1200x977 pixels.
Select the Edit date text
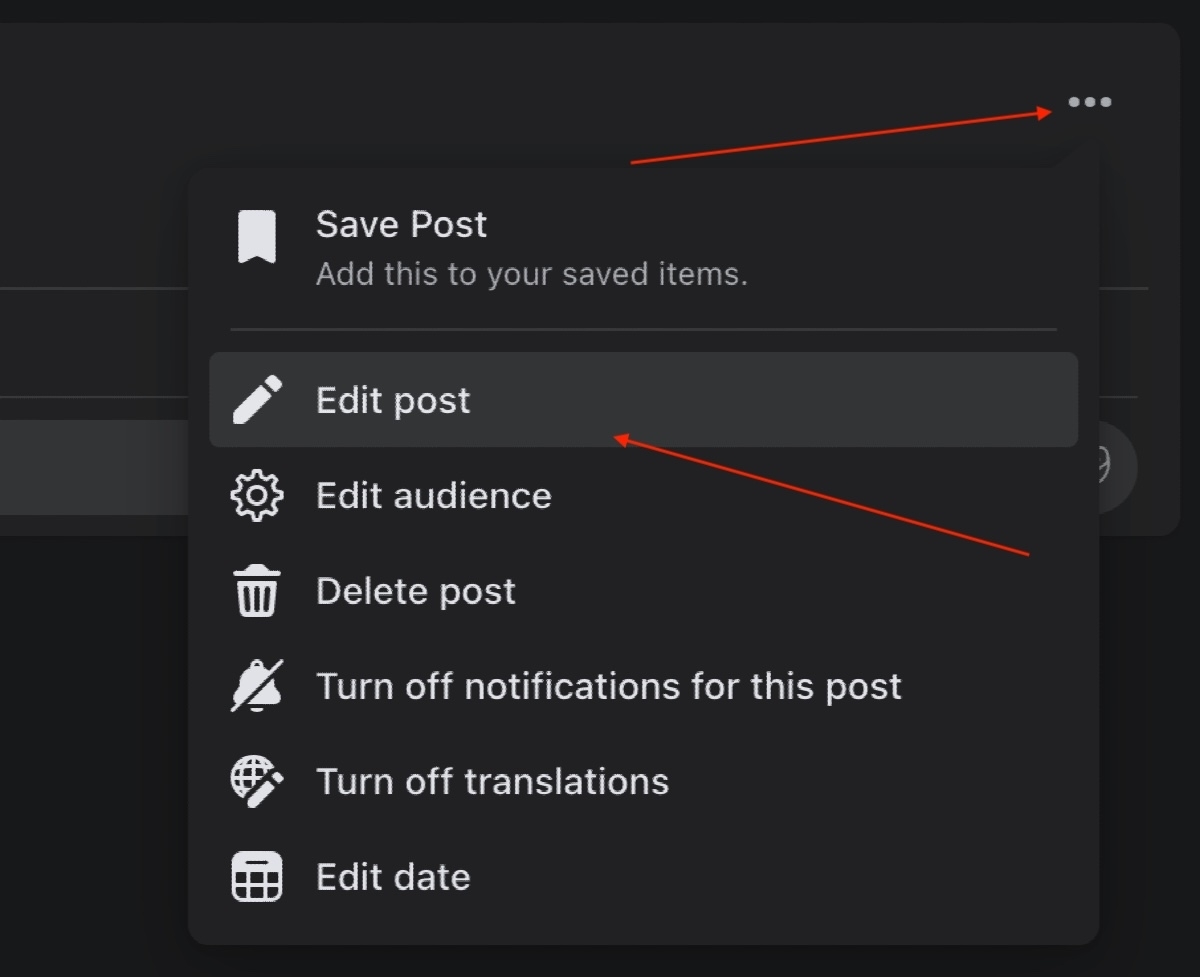[393, 877]
